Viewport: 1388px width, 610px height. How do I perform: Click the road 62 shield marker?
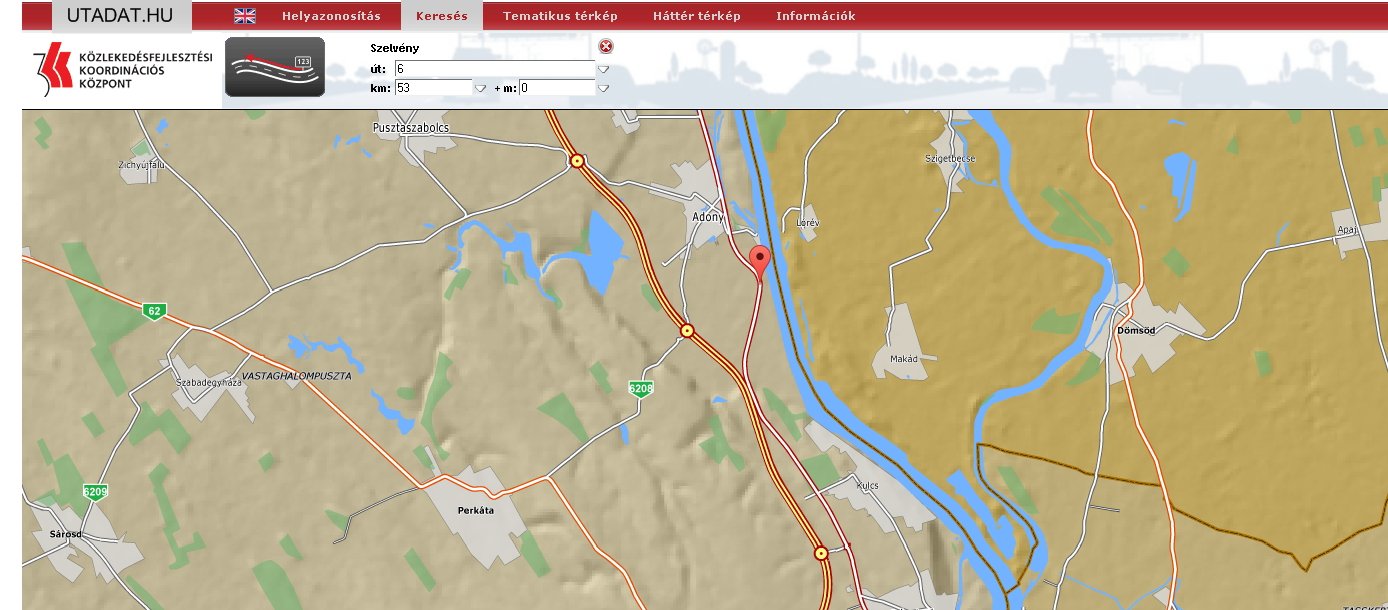tap(152, 310)
